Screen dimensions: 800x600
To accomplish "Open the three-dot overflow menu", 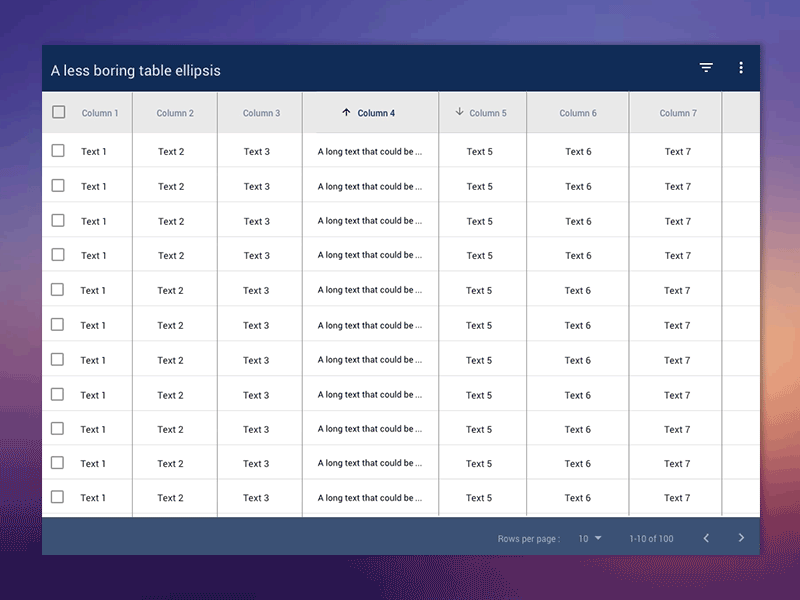I will tap(741, 67).
